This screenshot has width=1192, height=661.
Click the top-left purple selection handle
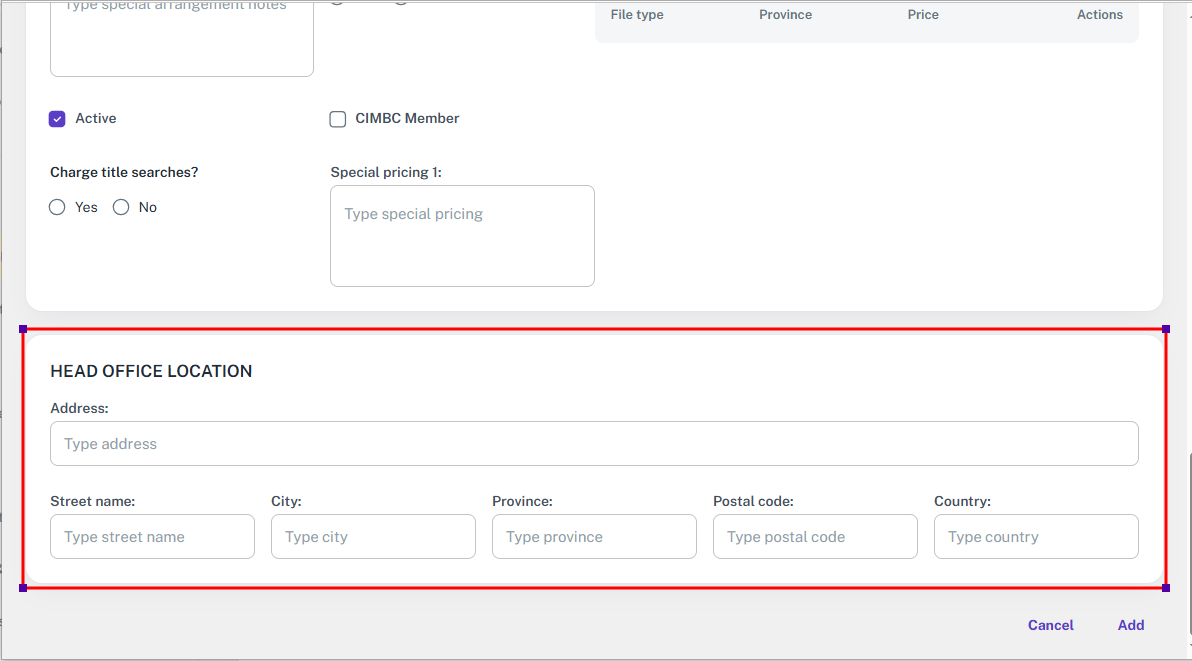(23, 329)
